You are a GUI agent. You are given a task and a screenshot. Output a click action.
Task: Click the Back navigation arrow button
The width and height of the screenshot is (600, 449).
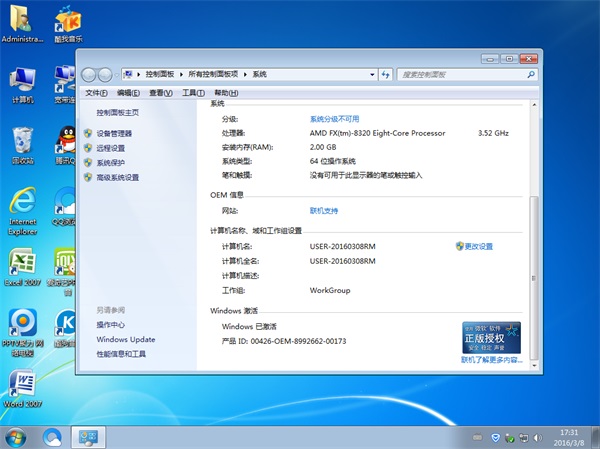(x=90, y=75)
